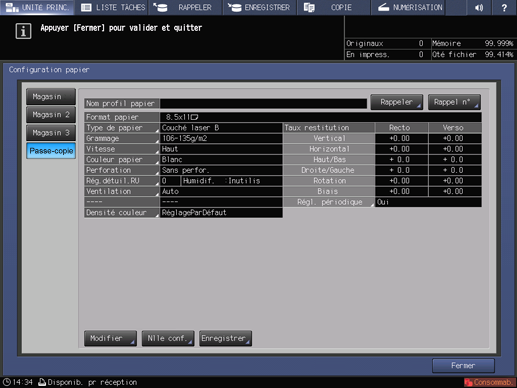Click the Humidif. :Inutilis value
Screen dimensions: 517x388
(232, 181)
